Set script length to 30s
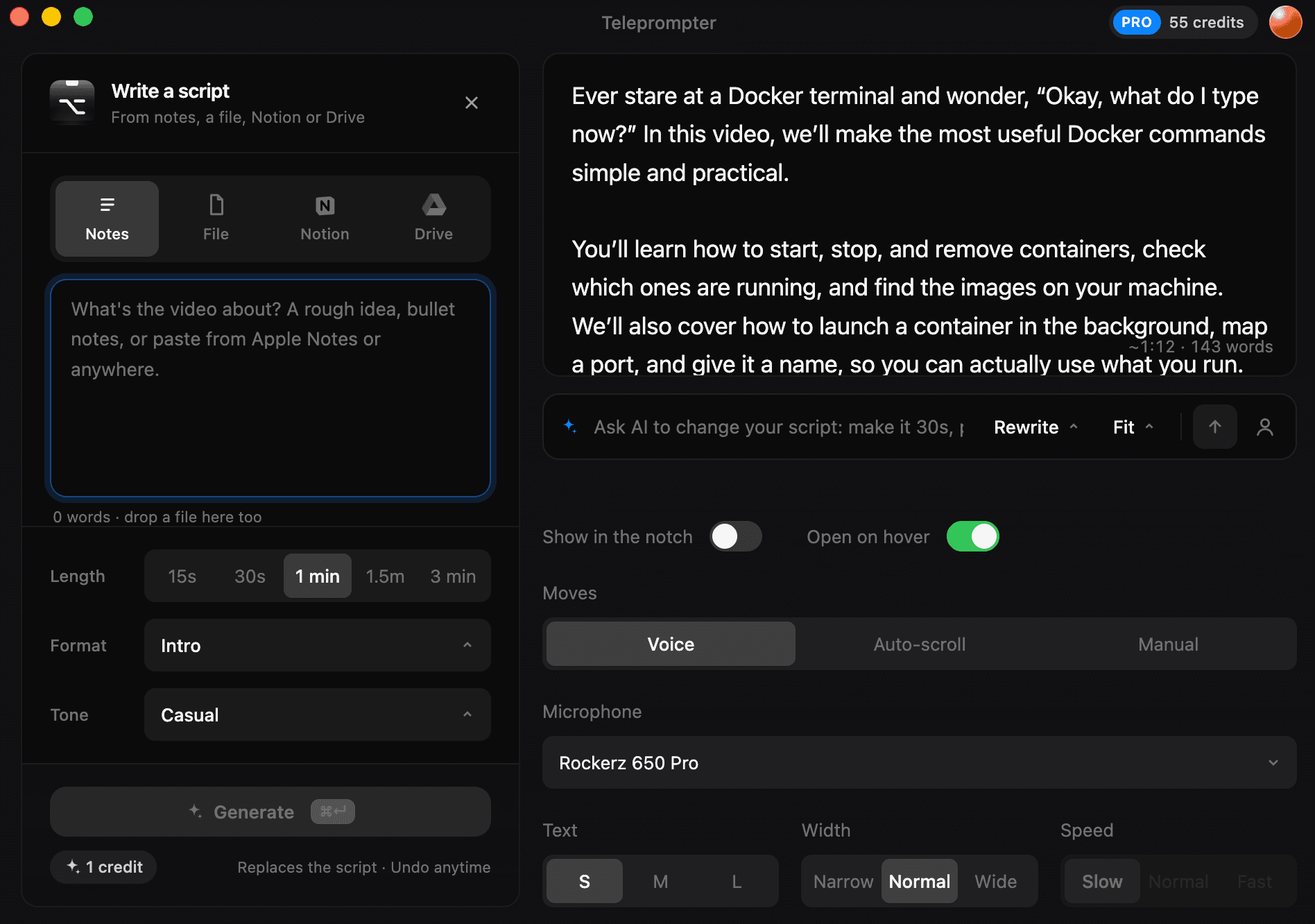Screen dimensions: 1315x924 [x=250, y=576]
